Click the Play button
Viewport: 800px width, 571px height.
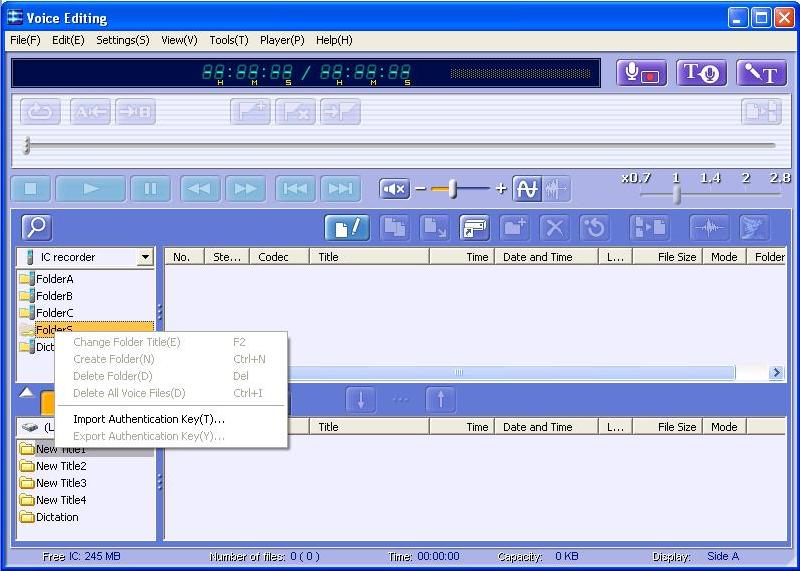click(90, 189)
